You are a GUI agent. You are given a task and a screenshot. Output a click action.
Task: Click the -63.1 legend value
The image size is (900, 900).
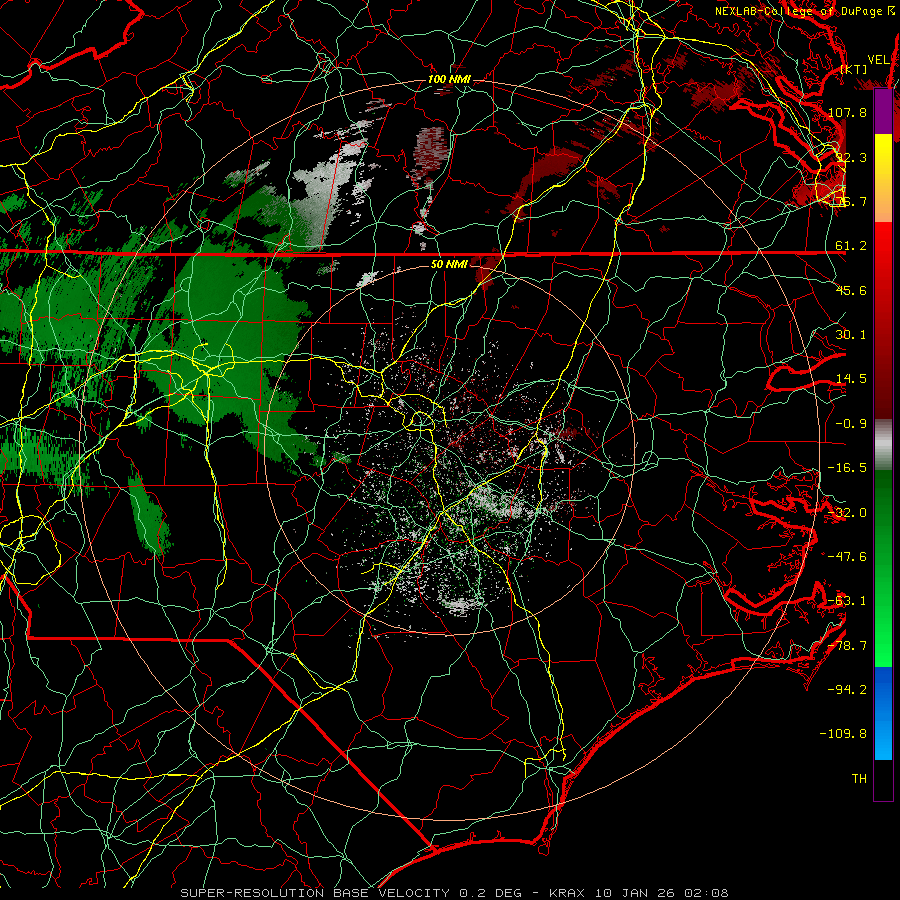click(847, 601)
